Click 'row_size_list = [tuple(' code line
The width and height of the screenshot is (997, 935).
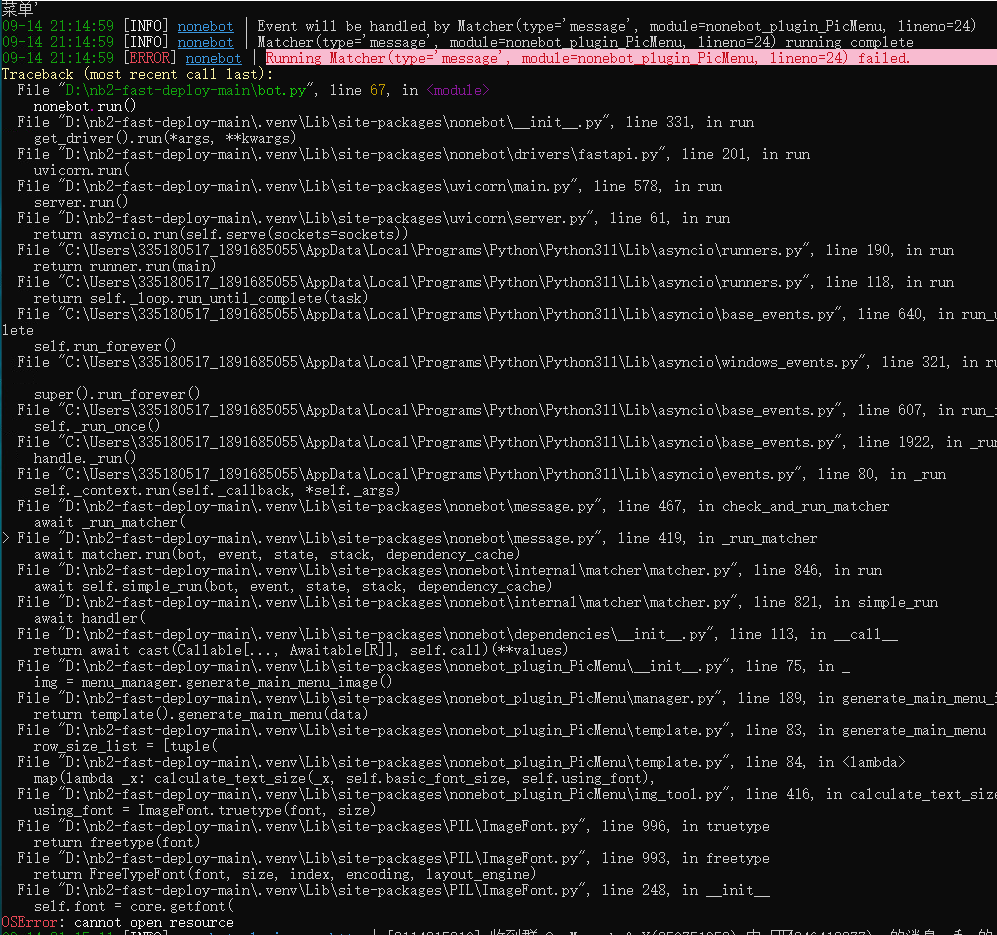[125, 746]
